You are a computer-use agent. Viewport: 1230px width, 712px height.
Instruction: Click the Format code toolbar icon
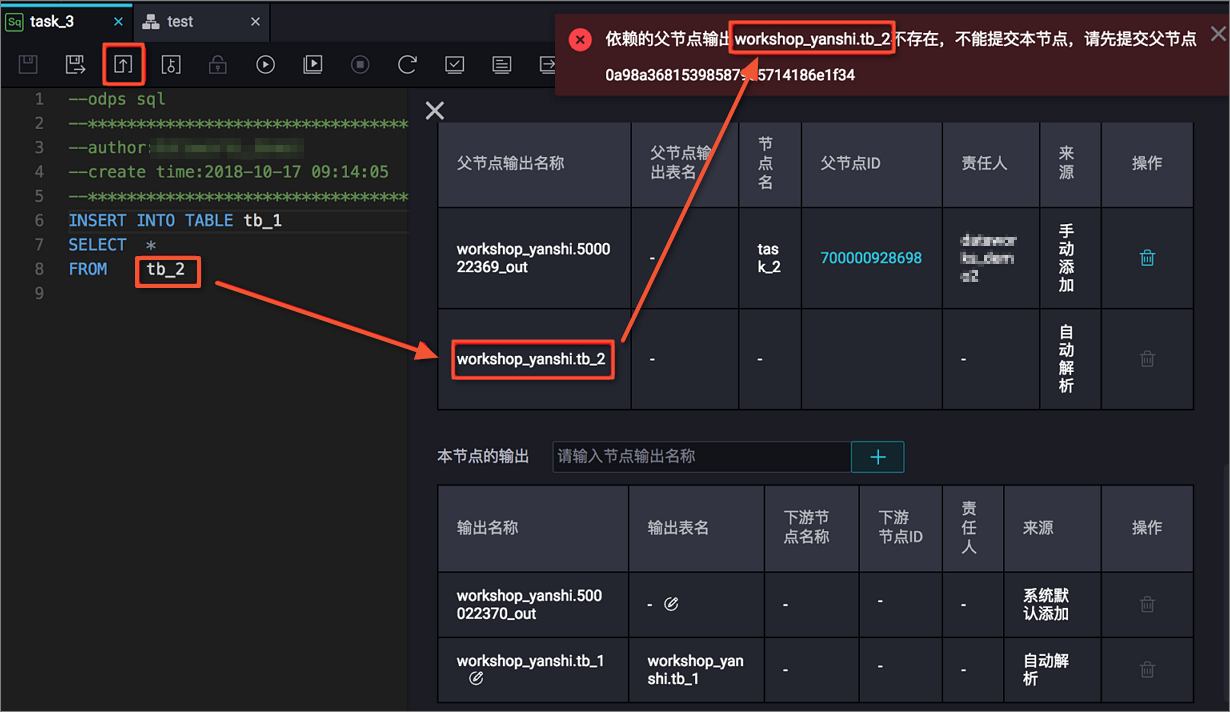coord(502,65)
